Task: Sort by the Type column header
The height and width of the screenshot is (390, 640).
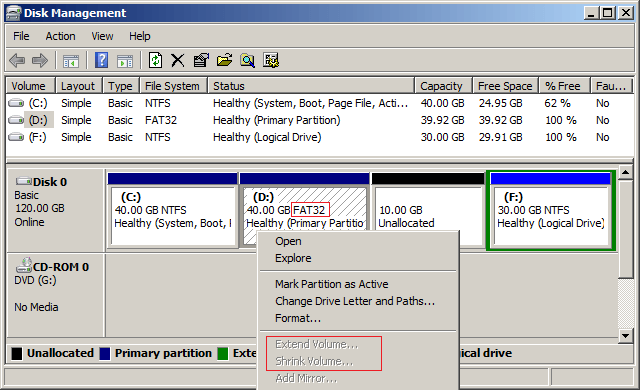Action: coord(121,86)
